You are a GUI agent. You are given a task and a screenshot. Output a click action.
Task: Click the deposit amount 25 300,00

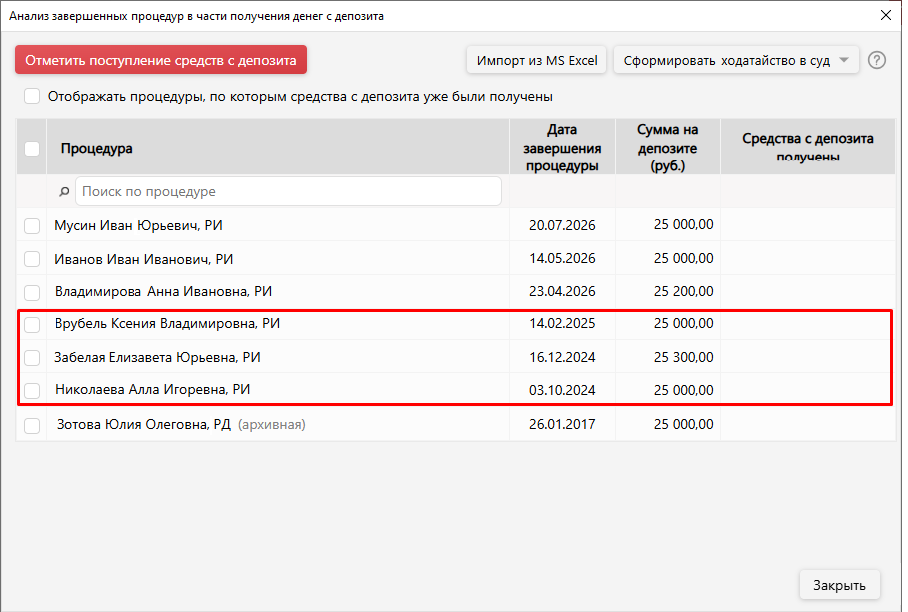(x=683, y=357)
